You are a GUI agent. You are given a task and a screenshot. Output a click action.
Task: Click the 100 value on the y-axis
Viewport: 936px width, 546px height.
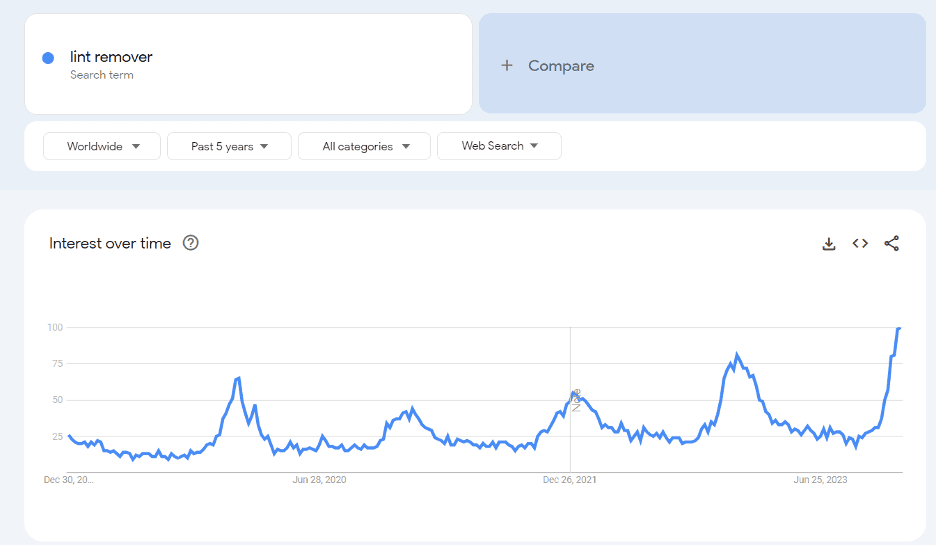[x=55, y=327]
